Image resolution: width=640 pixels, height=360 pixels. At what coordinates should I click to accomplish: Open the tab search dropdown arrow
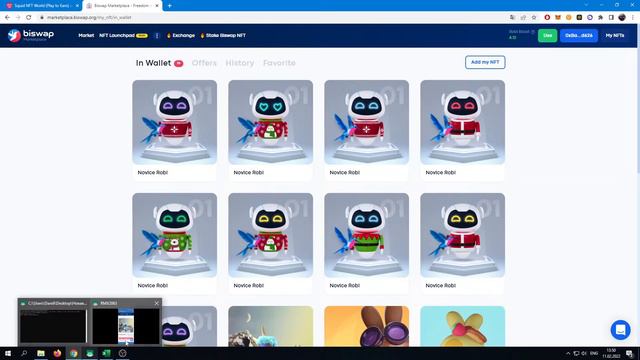[x=586, y=5]
